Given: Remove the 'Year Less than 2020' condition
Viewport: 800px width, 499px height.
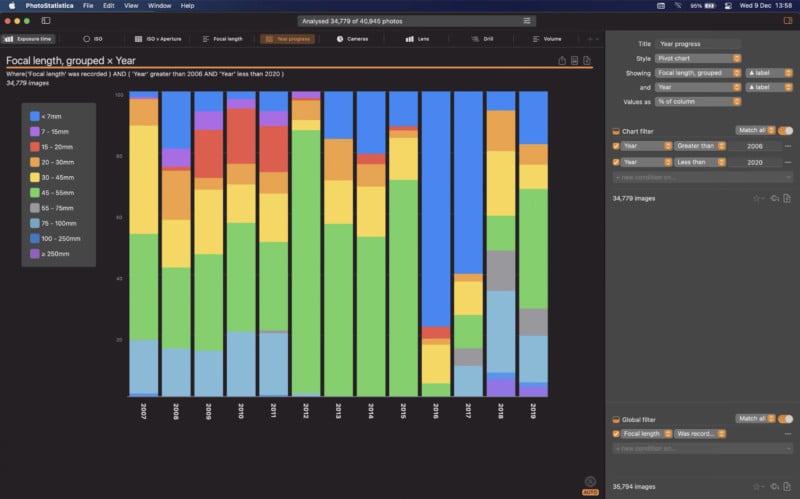Looking at the screenshot, I should [x=788, y=161].
